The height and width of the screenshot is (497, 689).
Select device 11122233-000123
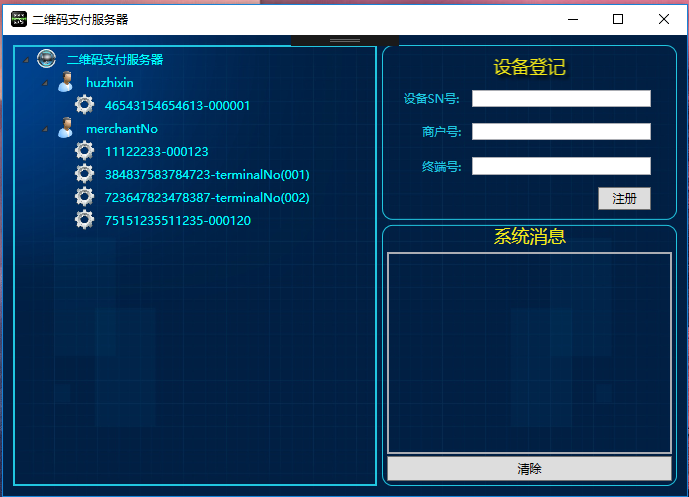pyautogui.click(x=156, y=152)
